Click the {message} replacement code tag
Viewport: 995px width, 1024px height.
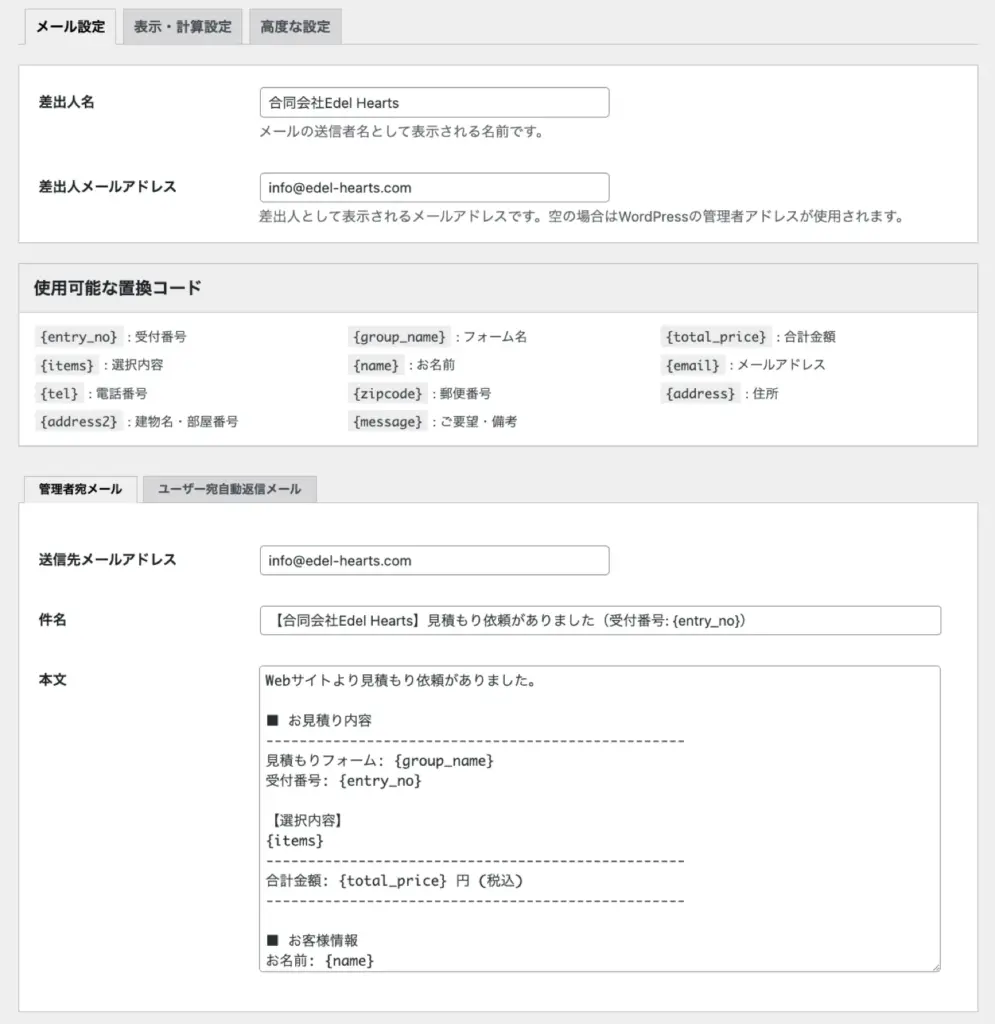point(387,422)
